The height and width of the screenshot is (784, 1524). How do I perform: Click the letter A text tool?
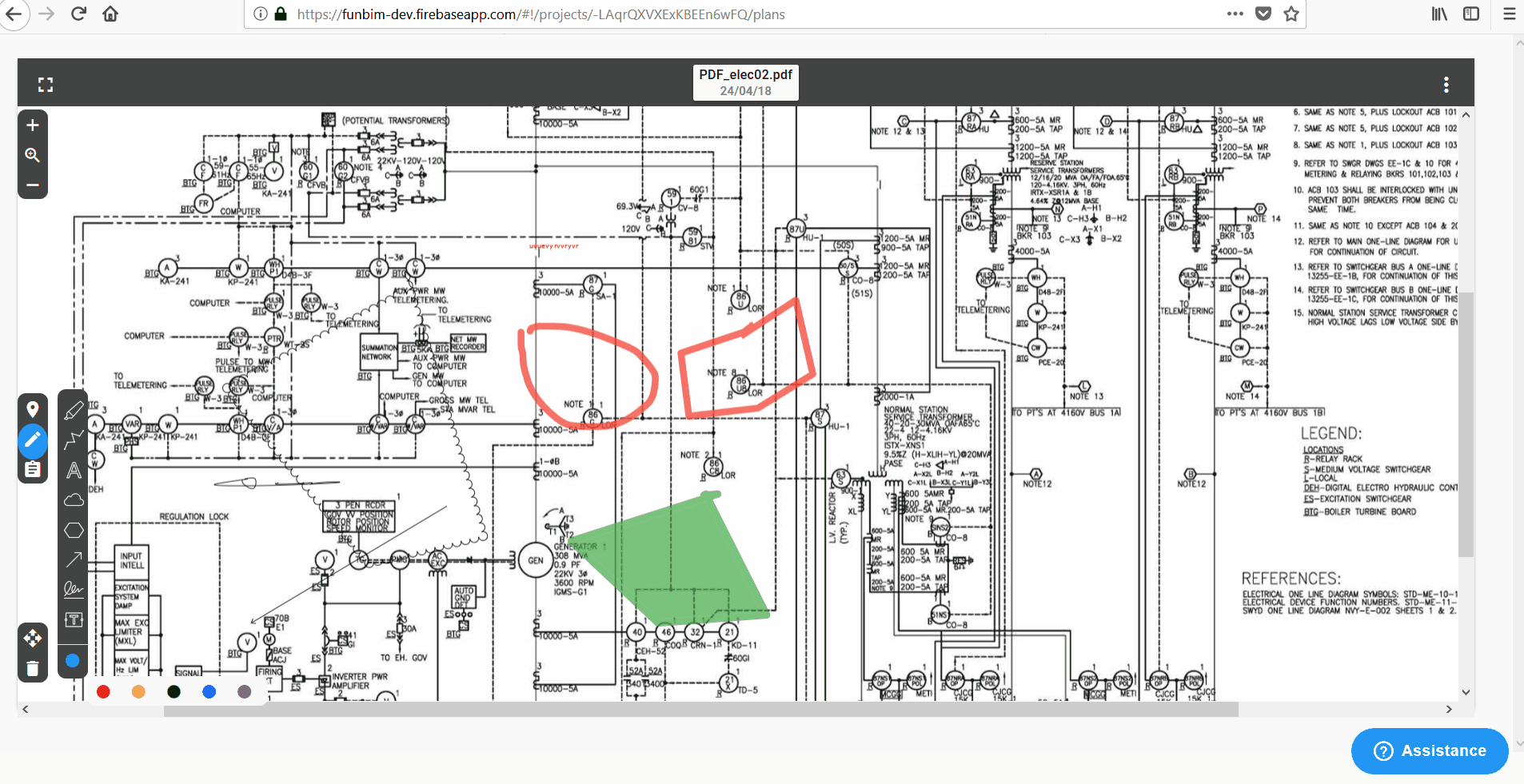coord(74,470)
